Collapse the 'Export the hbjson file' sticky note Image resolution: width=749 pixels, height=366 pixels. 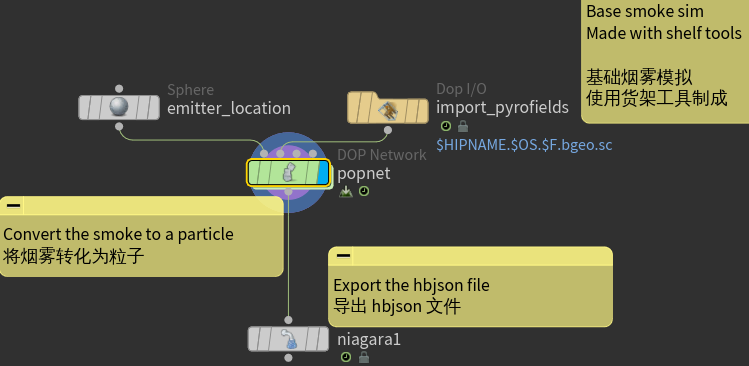click(x=343, y=256)
